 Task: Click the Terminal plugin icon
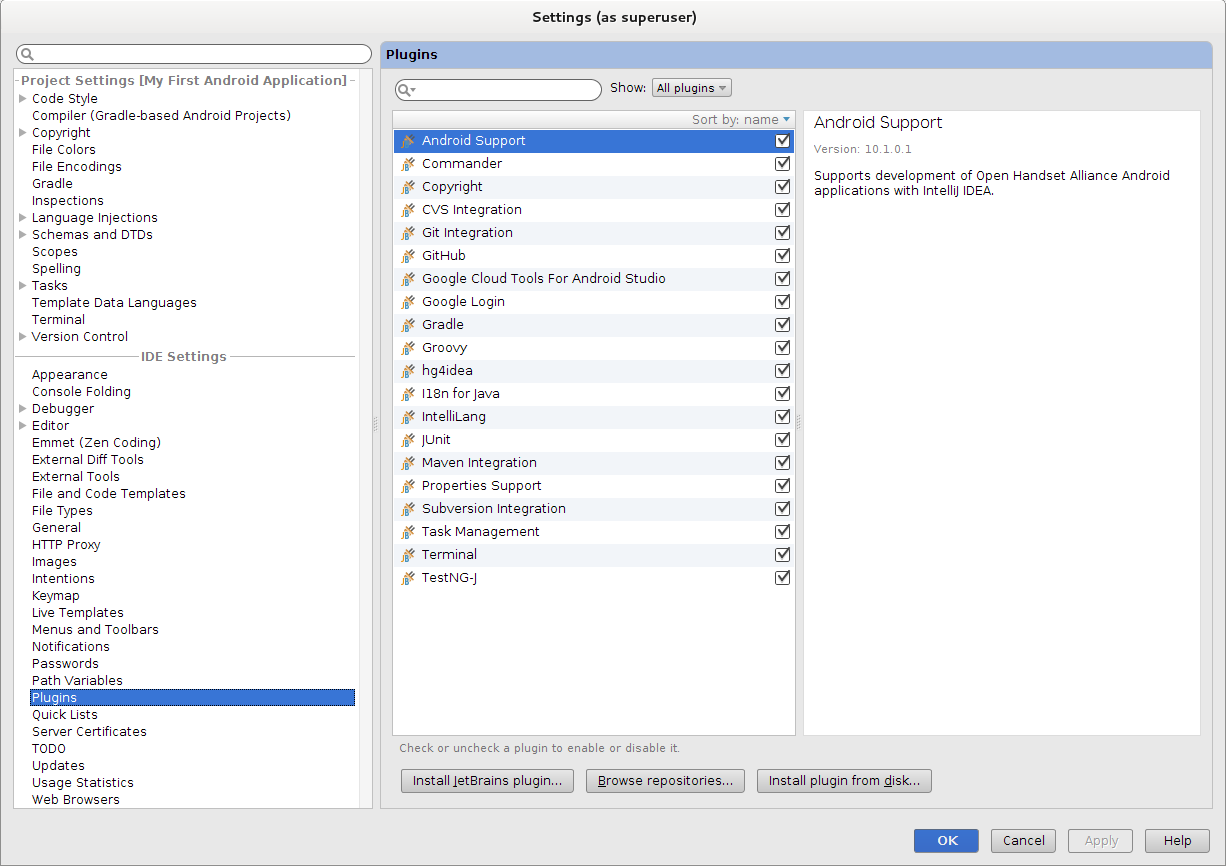tap(408, 555)
